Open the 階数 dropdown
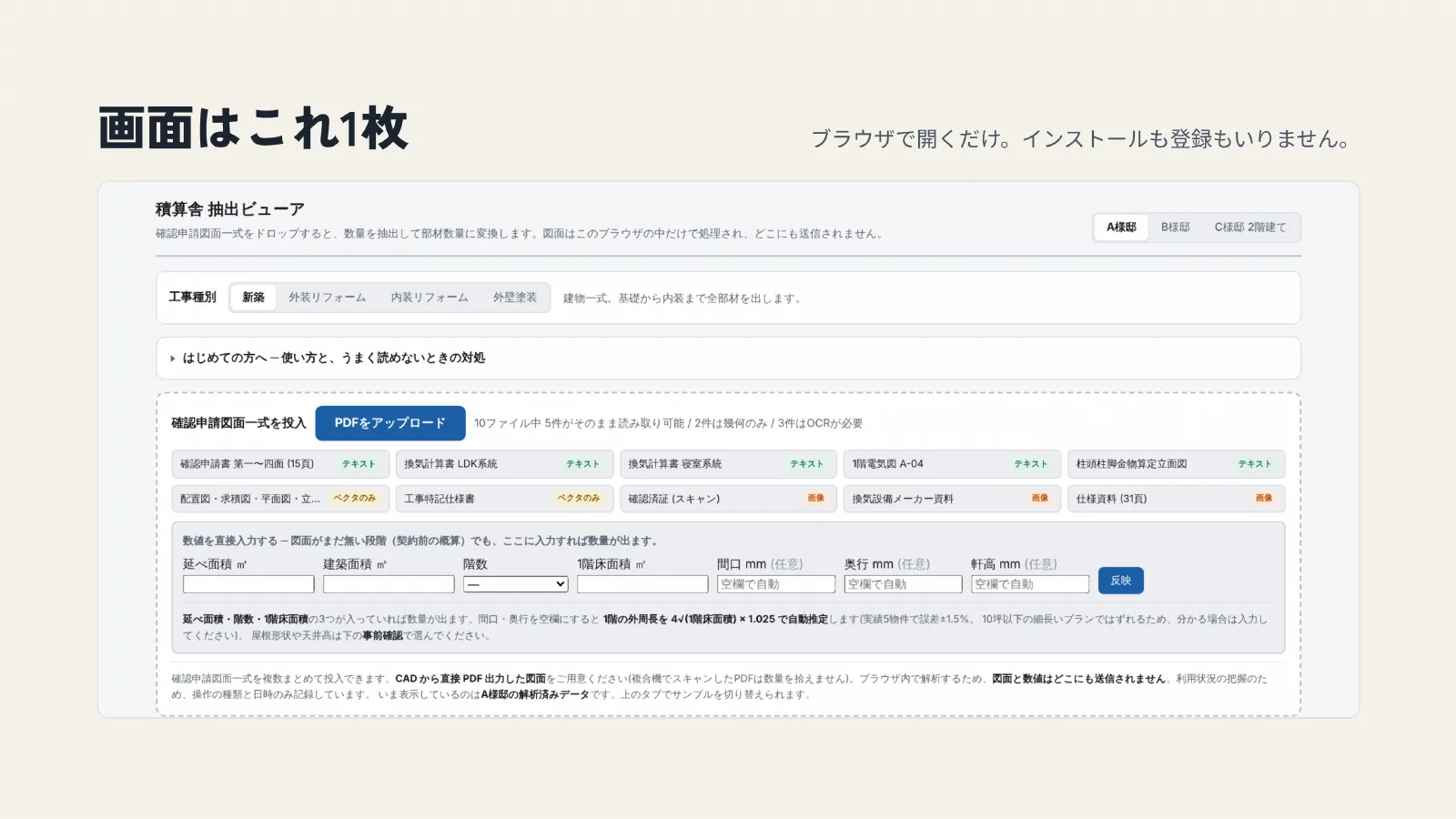The image size is (1456, 819). [516, 584]
